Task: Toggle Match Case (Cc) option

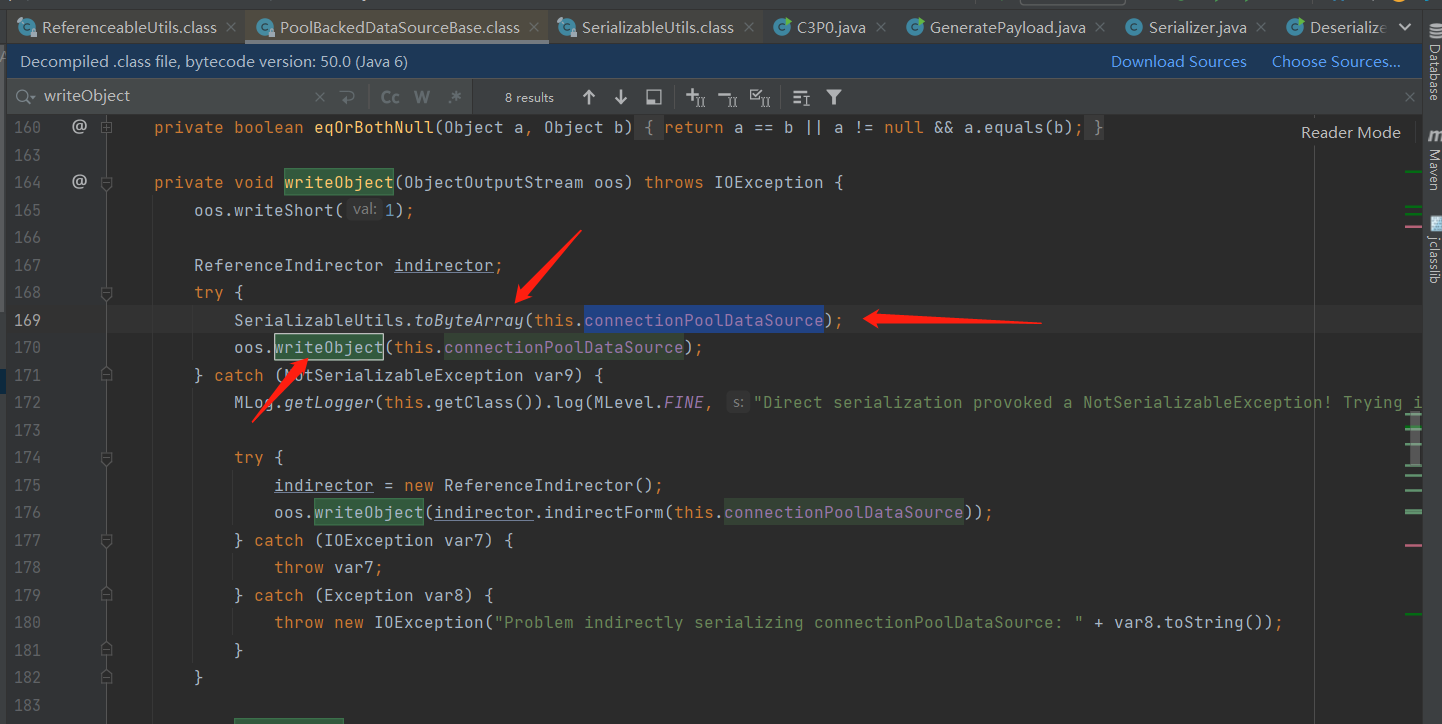Action: coord(390,97)
